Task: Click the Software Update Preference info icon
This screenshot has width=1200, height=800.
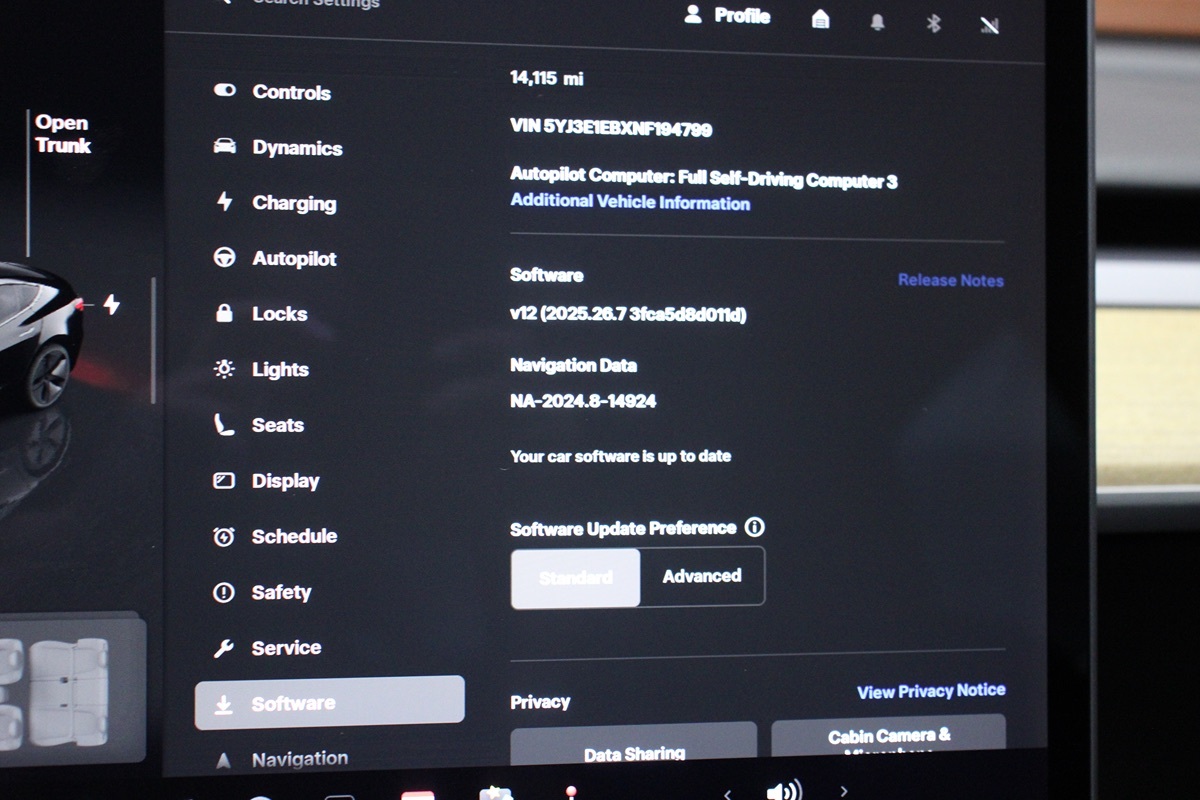Action: tap(755, 527)
